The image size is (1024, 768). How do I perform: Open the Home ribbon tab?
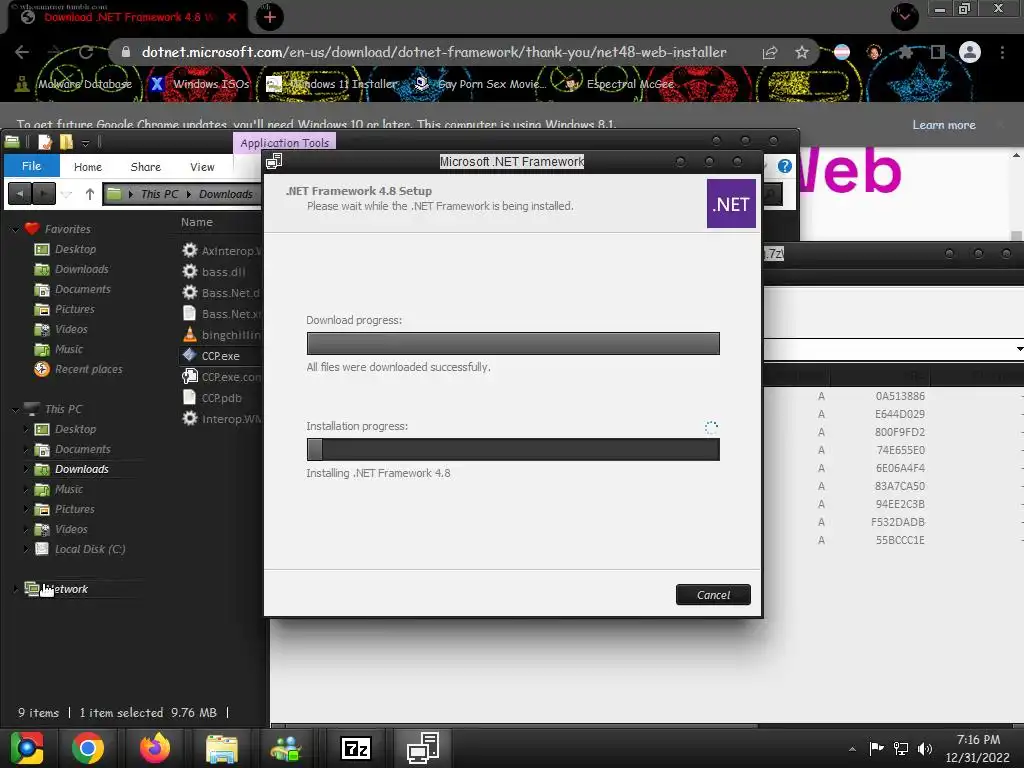[x=88, y=167]
